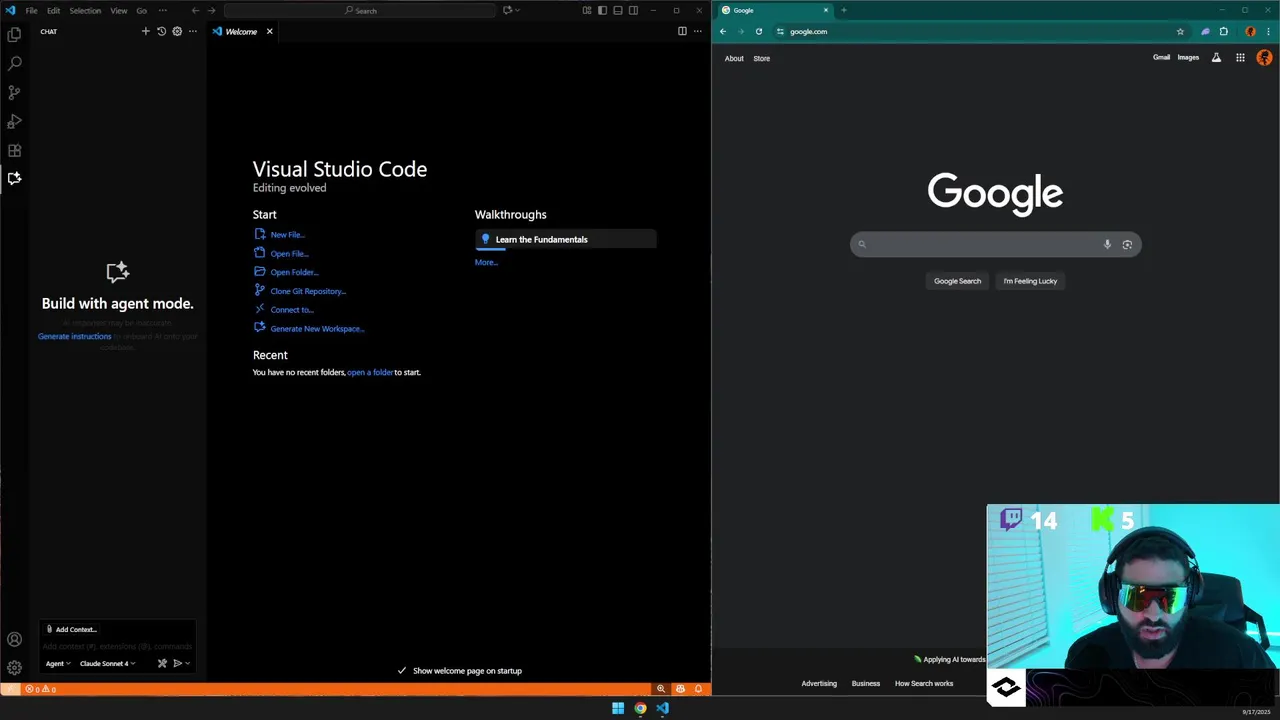Viewport: 1280px width, 720px height.
Task: Open the Copilot chat menu in title bar
Action: tap(511, 10)
